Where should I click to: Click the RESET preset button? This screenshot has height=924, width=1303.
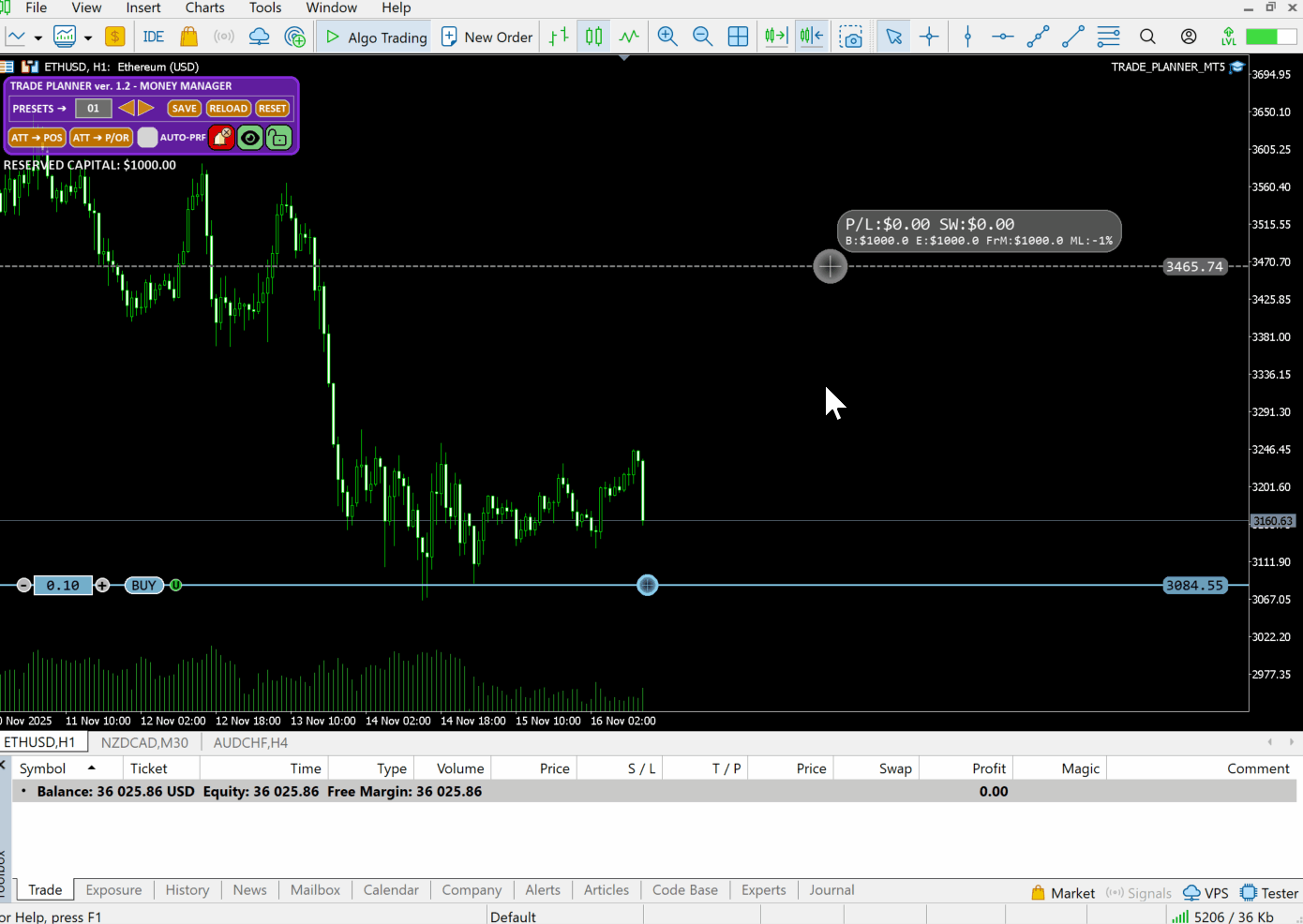(273, 109)
